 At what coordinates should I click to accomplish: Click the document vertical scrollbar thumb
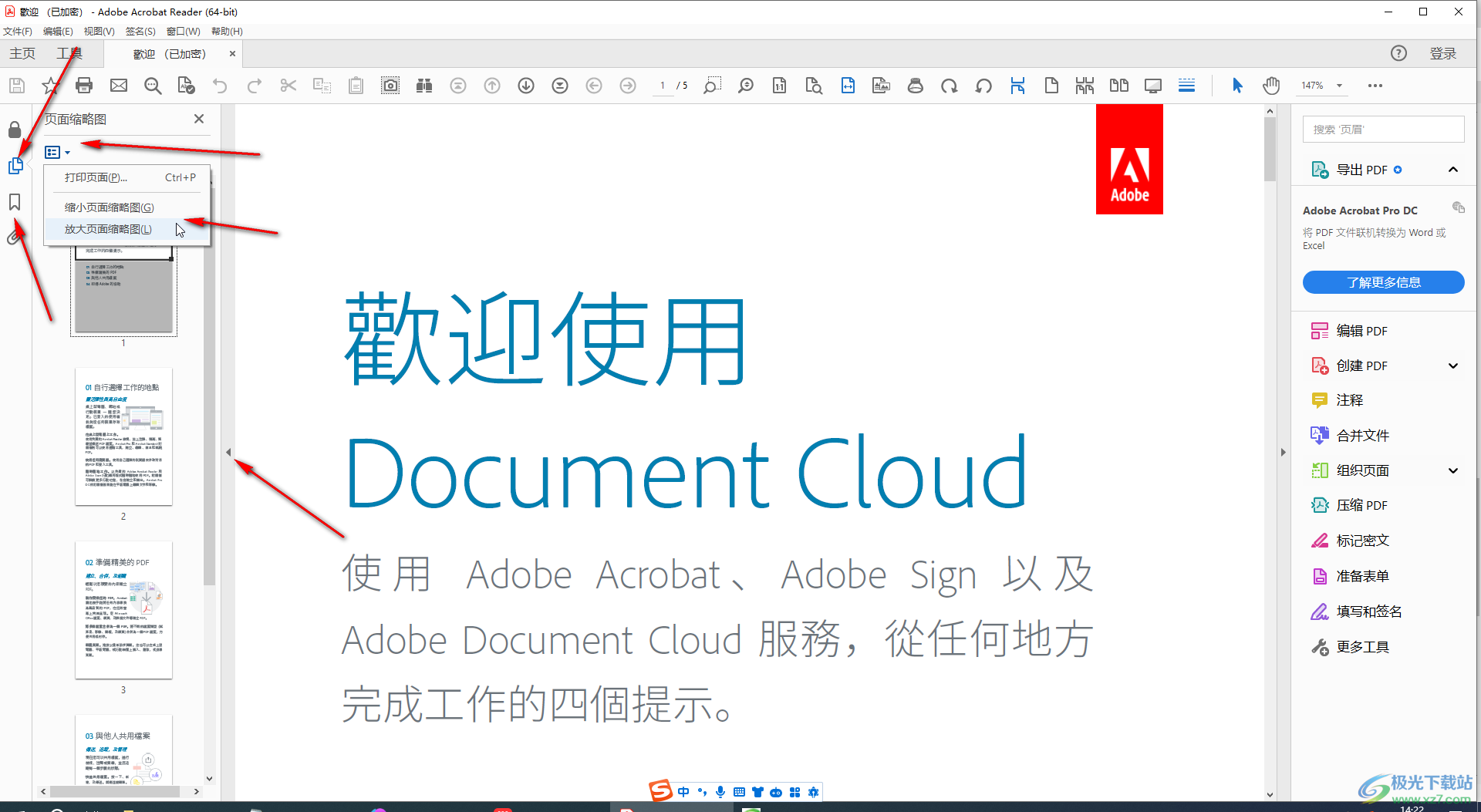(x=1270, y=150)
